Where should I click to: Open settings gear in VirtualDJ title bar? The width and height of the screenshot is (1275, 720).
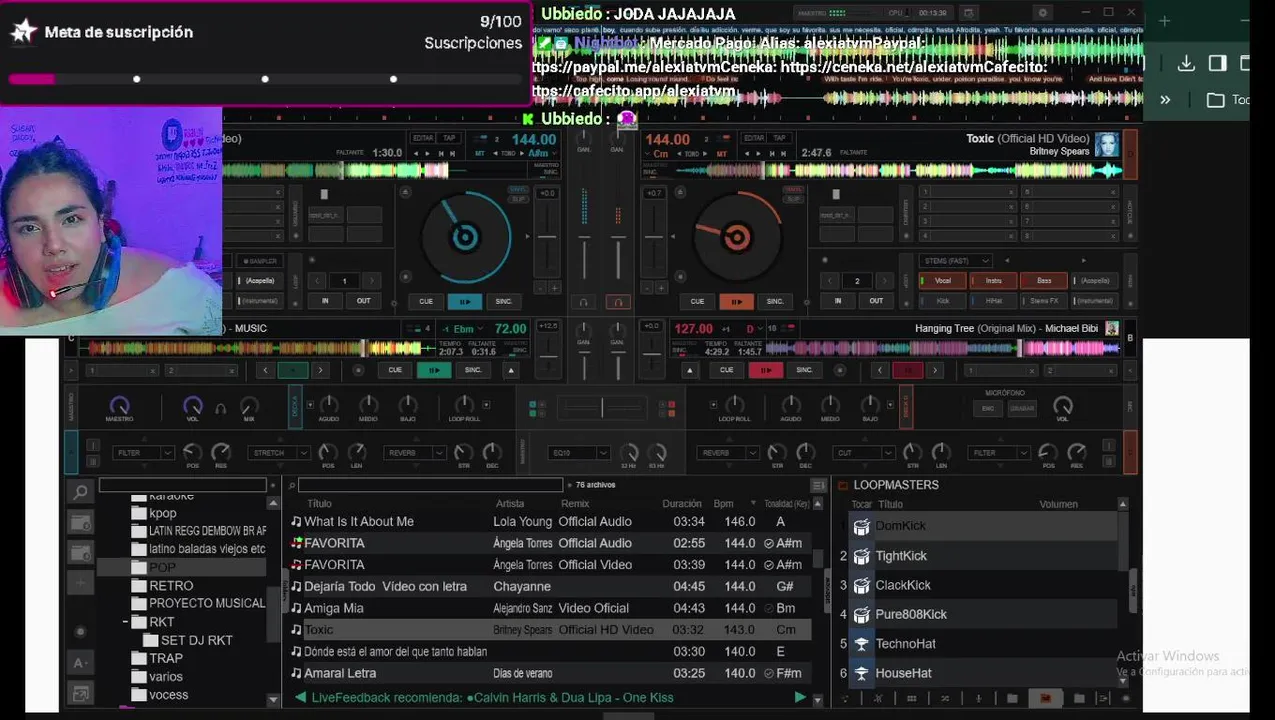click(1043, 13)
